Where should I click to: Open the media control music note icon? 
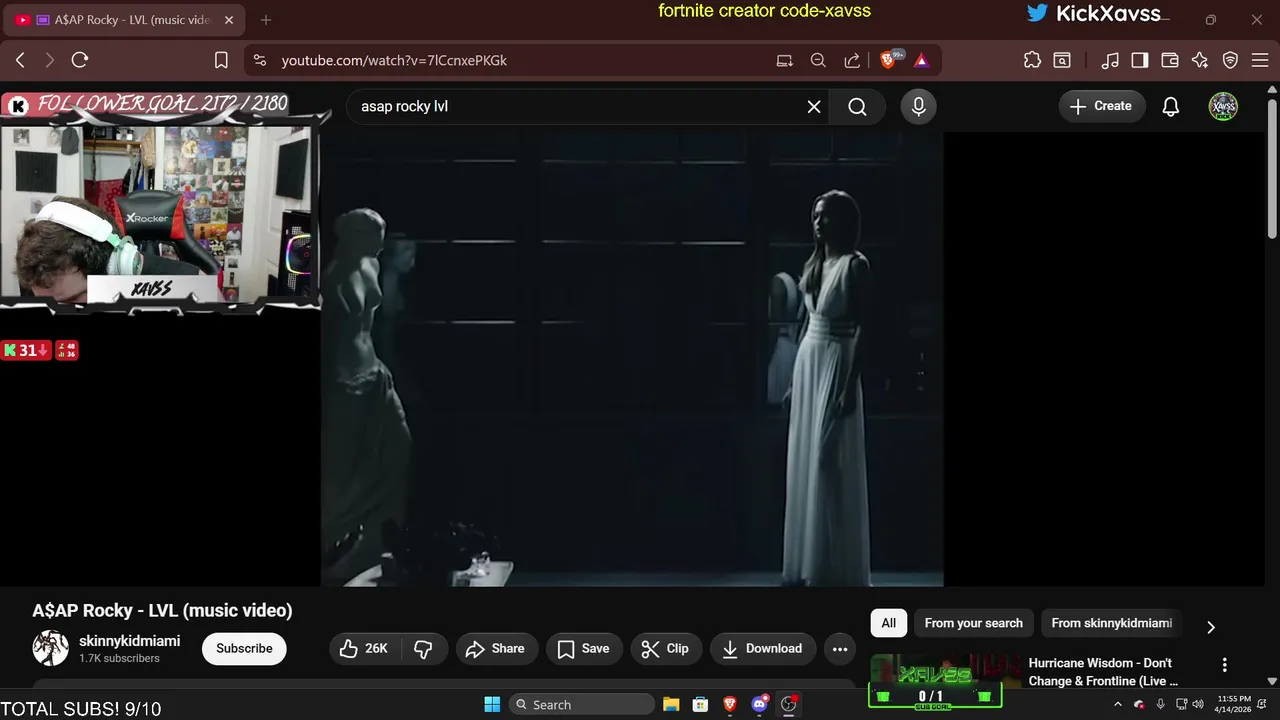tap(1110, 60)
